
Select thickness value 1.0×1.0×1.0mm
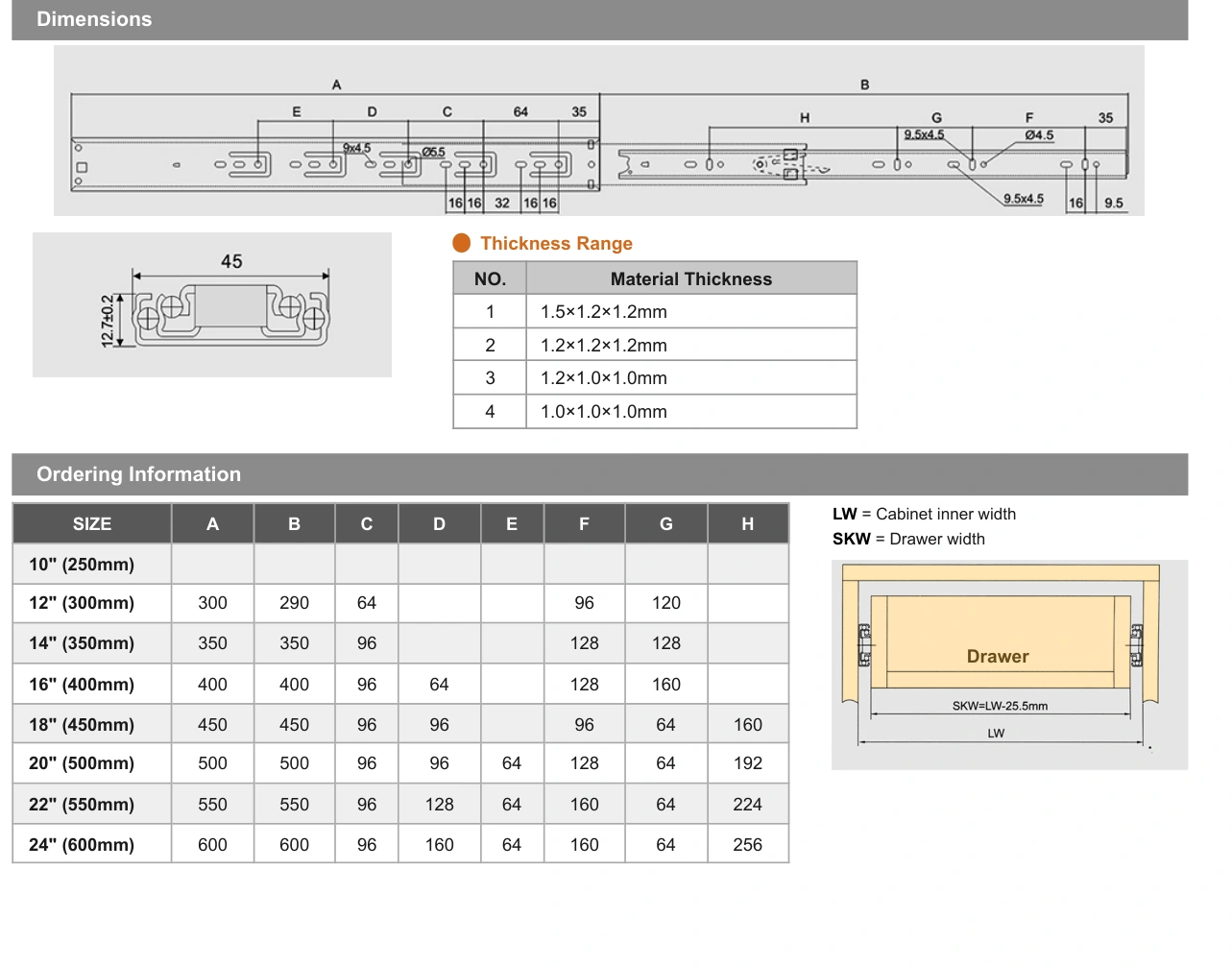(x=604, y=412)
